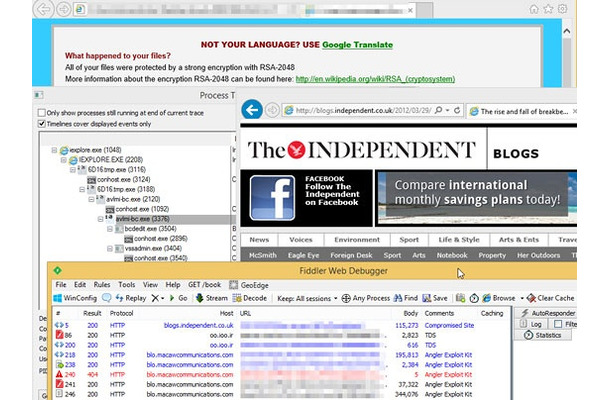Screen dimensions: 610x400
Task: Open the Edit menu in Fiddler
Action: (80, 285)
